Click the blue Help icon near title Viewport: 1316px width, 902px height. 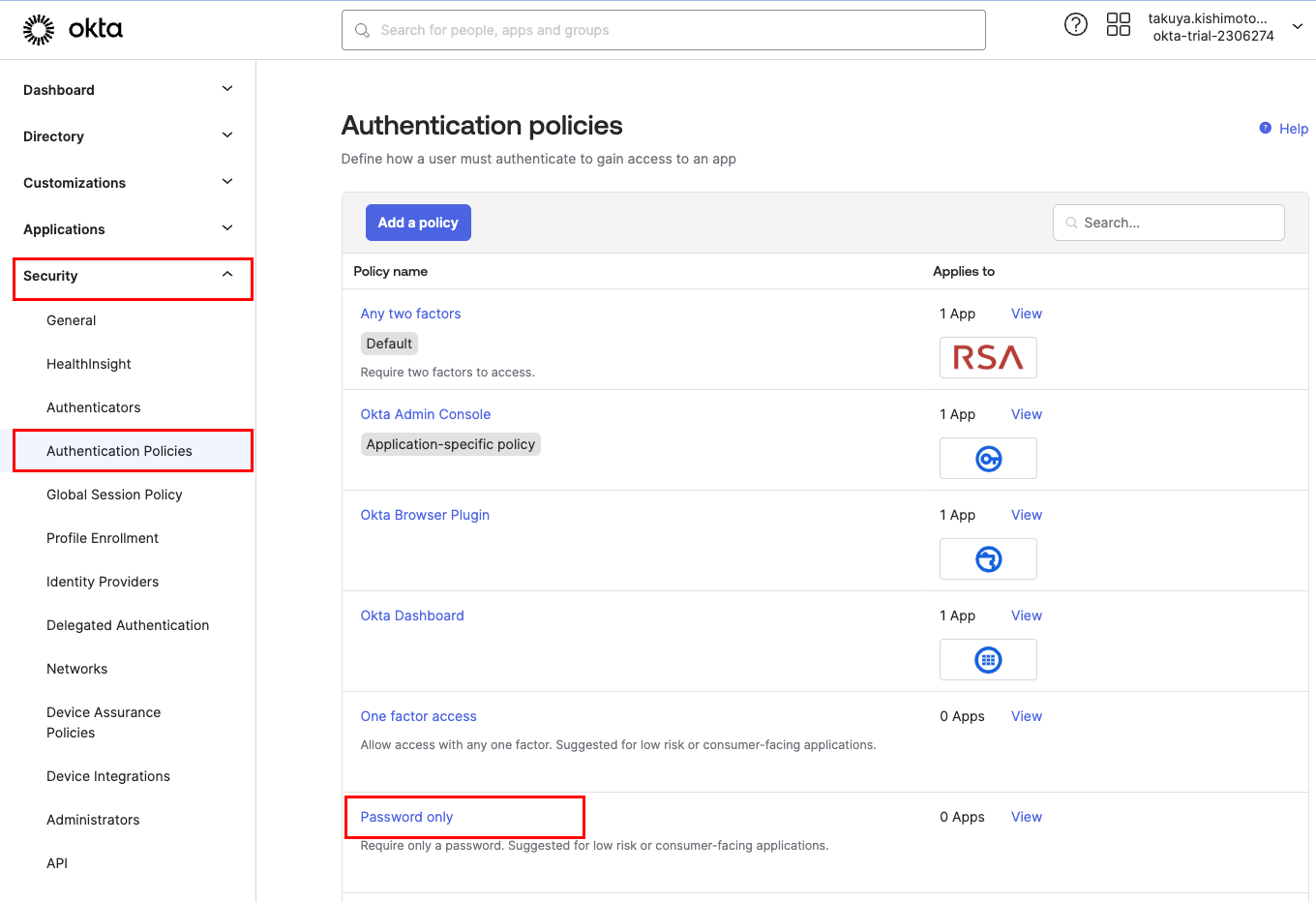pyautogui.click(x=1265, y=128)
